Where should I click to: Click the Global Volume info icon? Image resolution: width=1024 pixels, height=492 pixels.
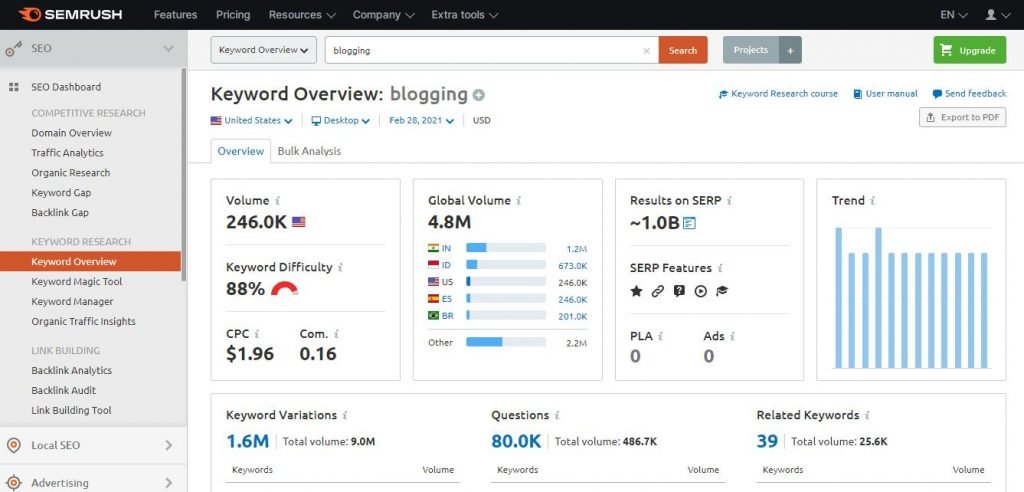pos(519,201)
